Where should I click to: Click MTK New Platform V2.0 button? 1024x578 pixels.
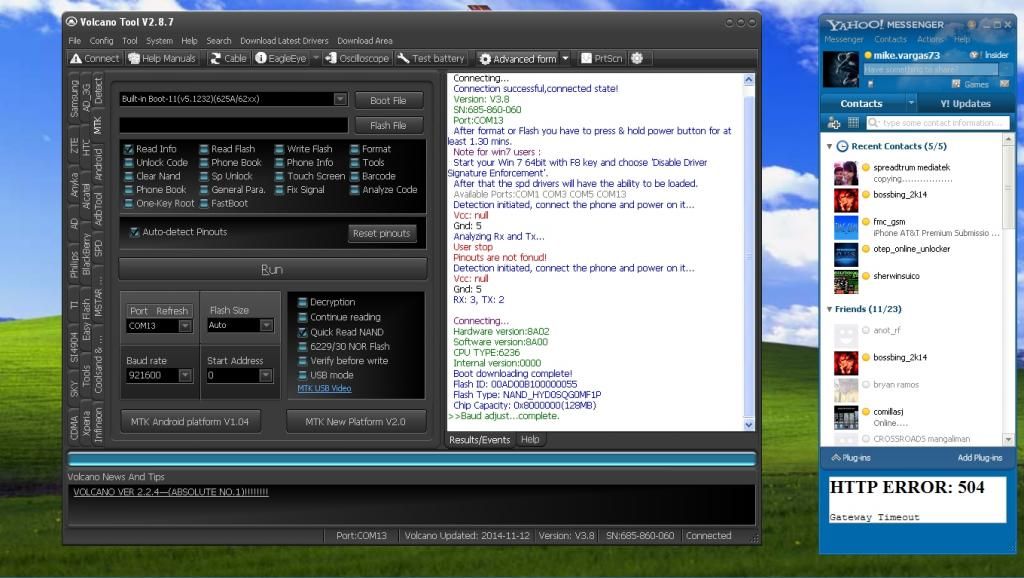355,421
